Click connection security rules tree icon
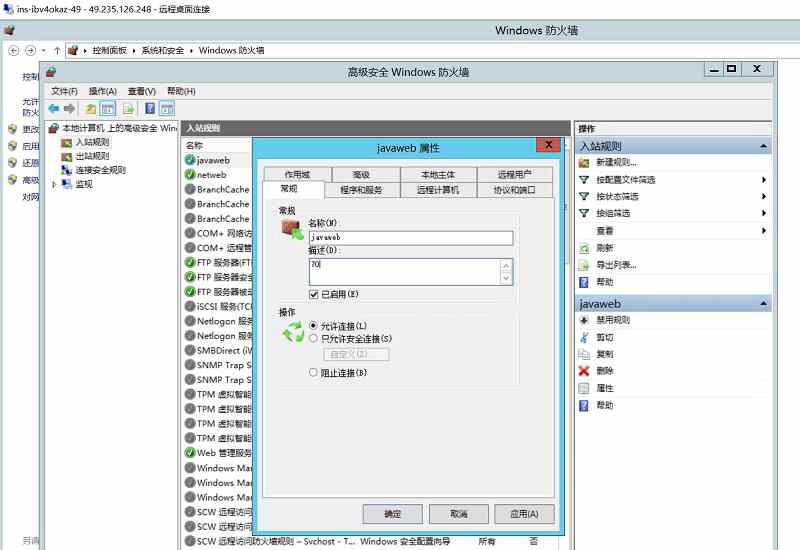Screen dimensions: 800x550 tap(66, 170)
